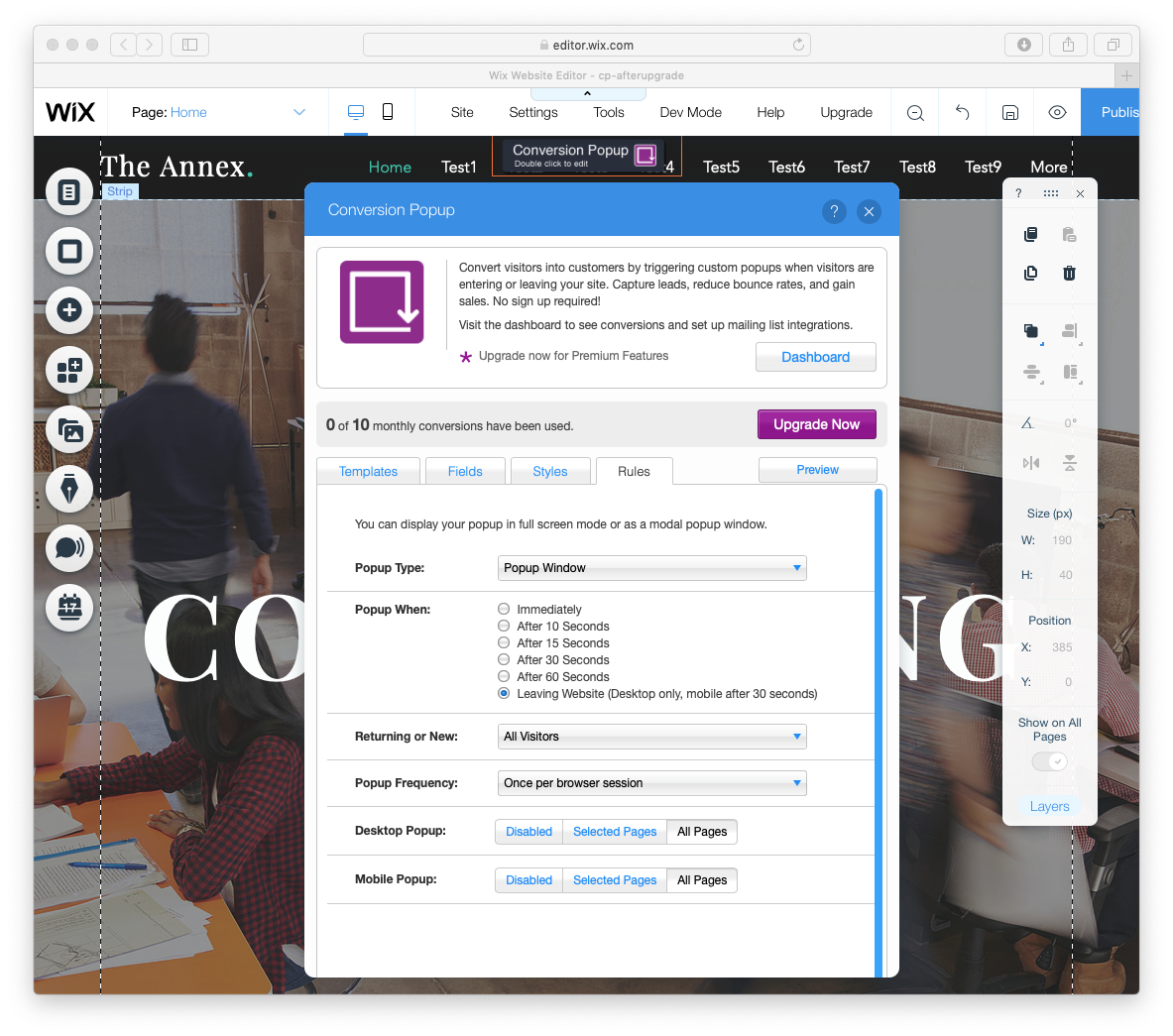Image resolution: width=1173 pixels, height=1036 pixels.
Task: Open the Returning or New dropdown
Action: (x=651, y=737)
